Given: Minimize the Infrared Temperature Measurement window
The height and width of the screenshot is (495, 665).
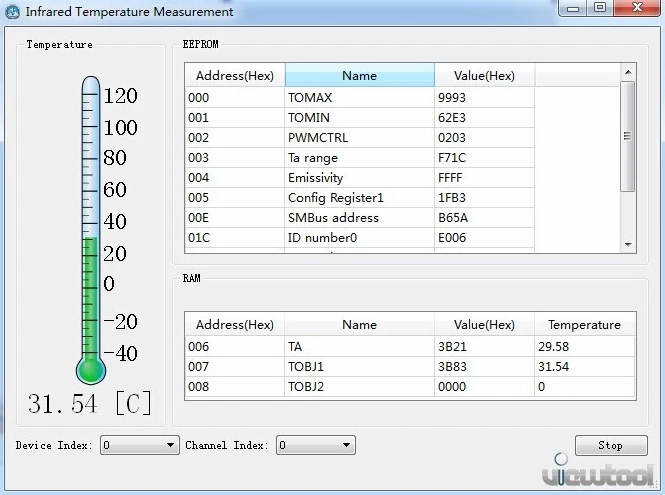Looking at the screenshot, I should [x=573, y=8].
